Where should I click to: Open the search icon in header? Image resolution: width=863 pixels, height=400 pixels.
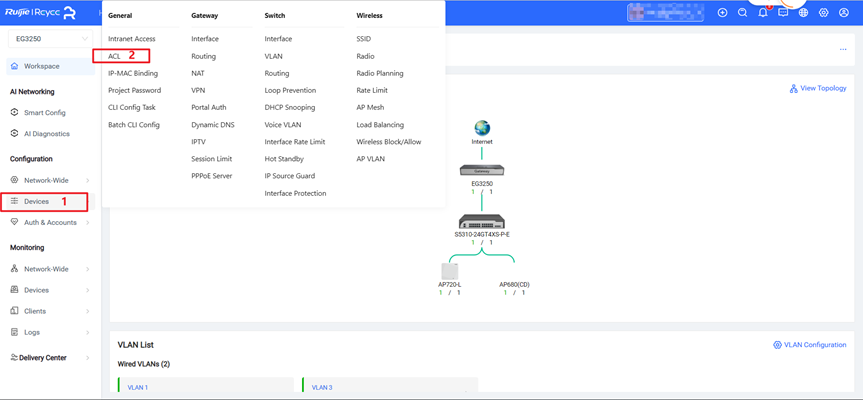click(742, 13)
